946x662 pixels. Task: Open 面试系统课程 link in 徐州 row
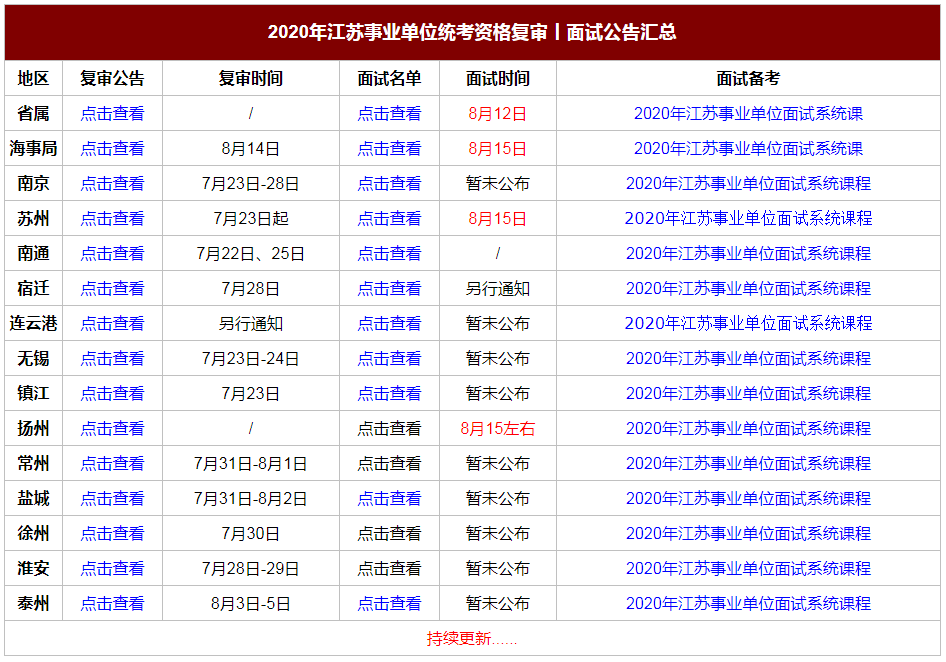click(x=748, y=533)
